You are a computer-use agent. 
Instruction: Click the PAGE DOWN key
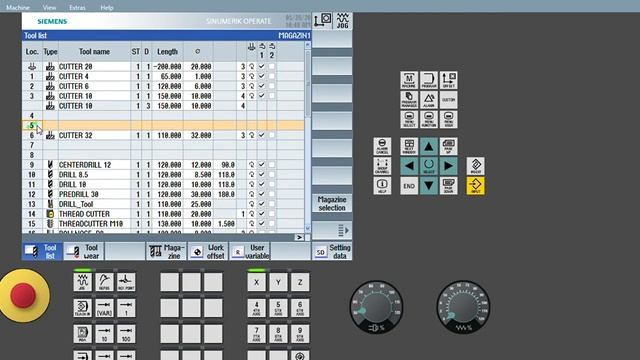tap(448, 186)
